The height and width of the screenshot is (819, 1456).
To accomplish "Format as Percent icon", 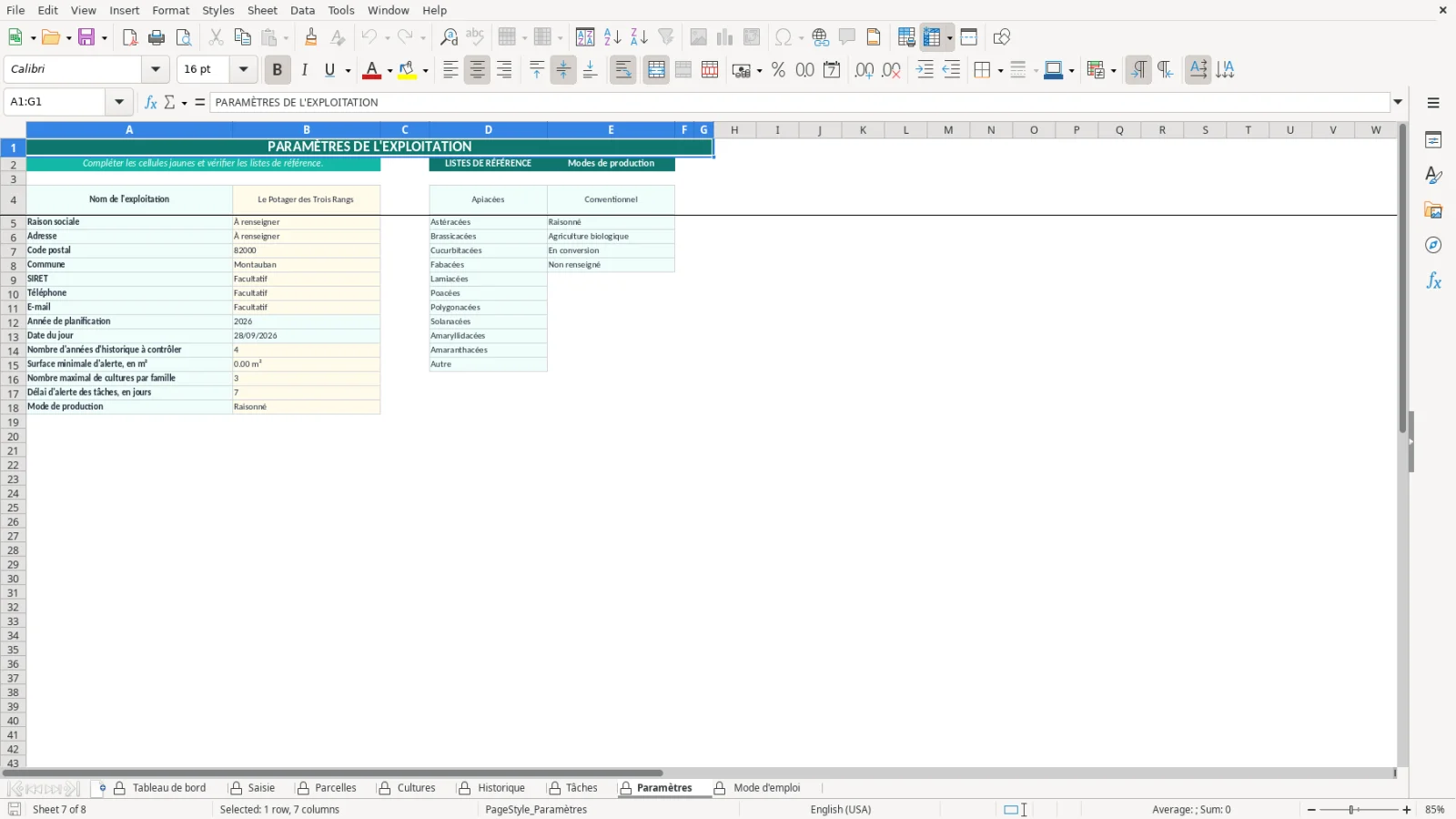I will tap(778, 70).
